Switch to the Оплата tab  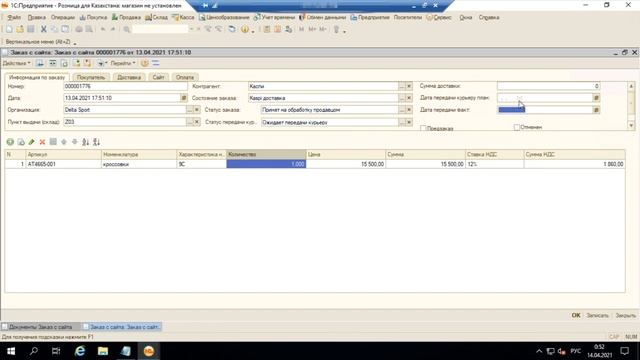[185, 77]
